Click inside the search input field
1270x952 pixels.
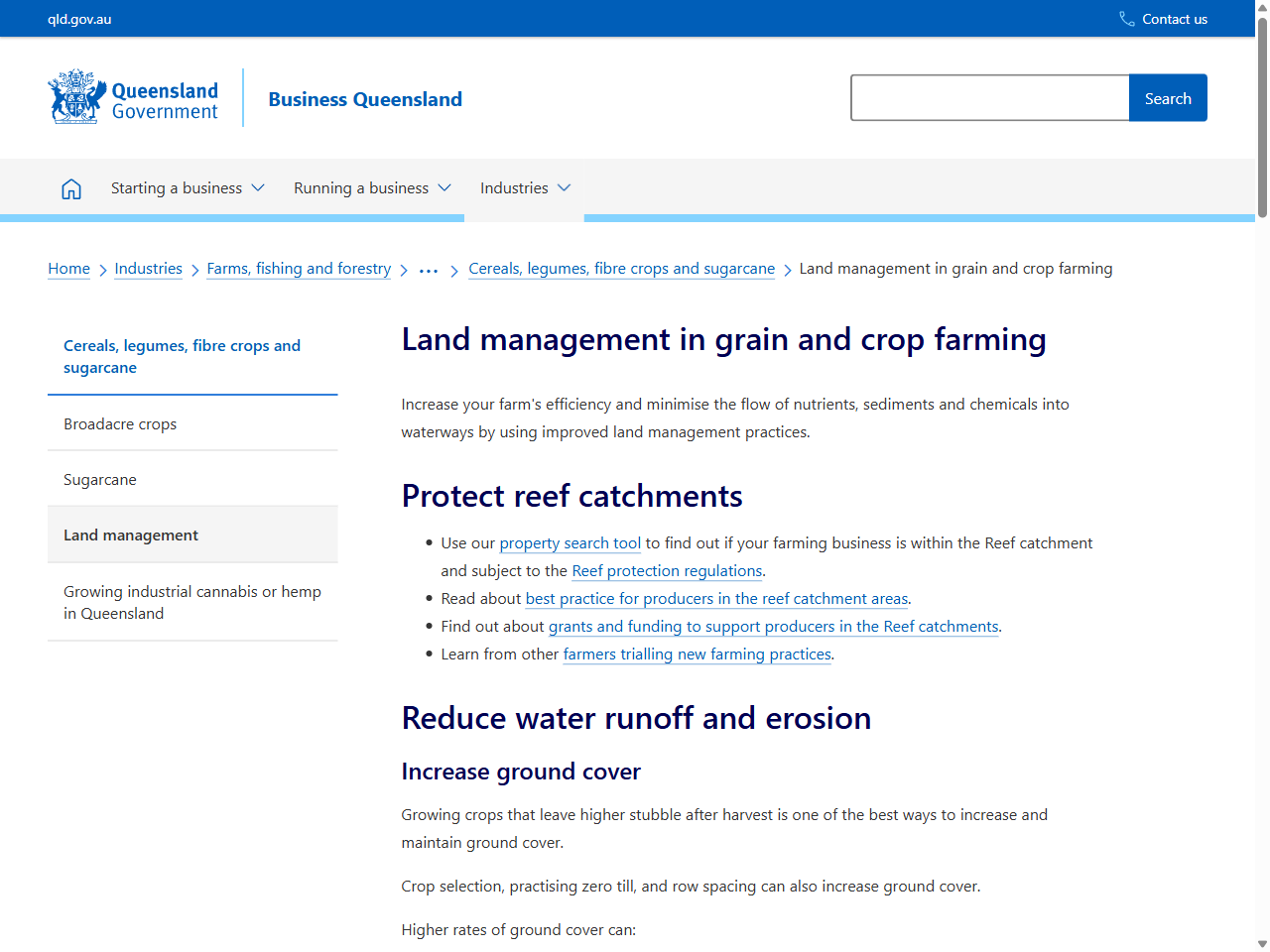(988, 97)
